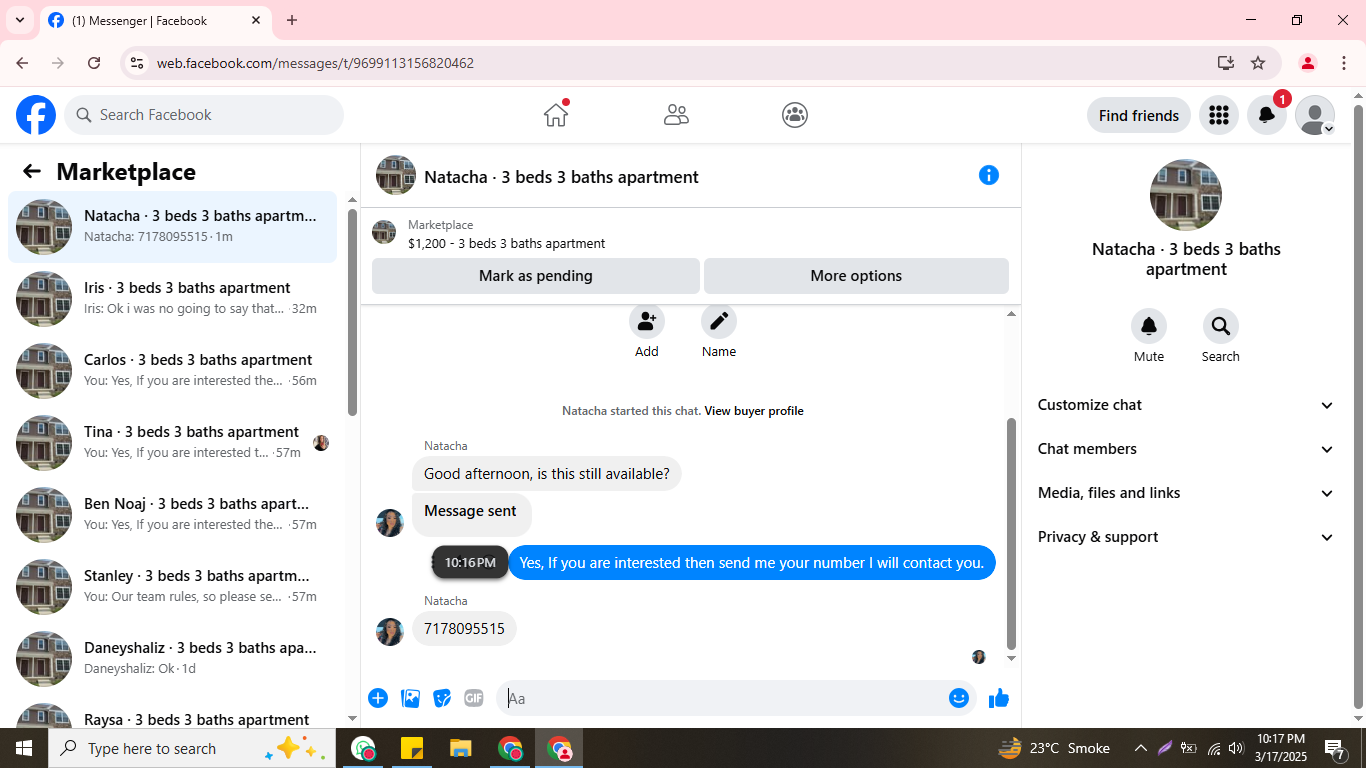Go back using the Marketplace back arrow
The image size is (1366, 768).
click(x=32, y=172)
